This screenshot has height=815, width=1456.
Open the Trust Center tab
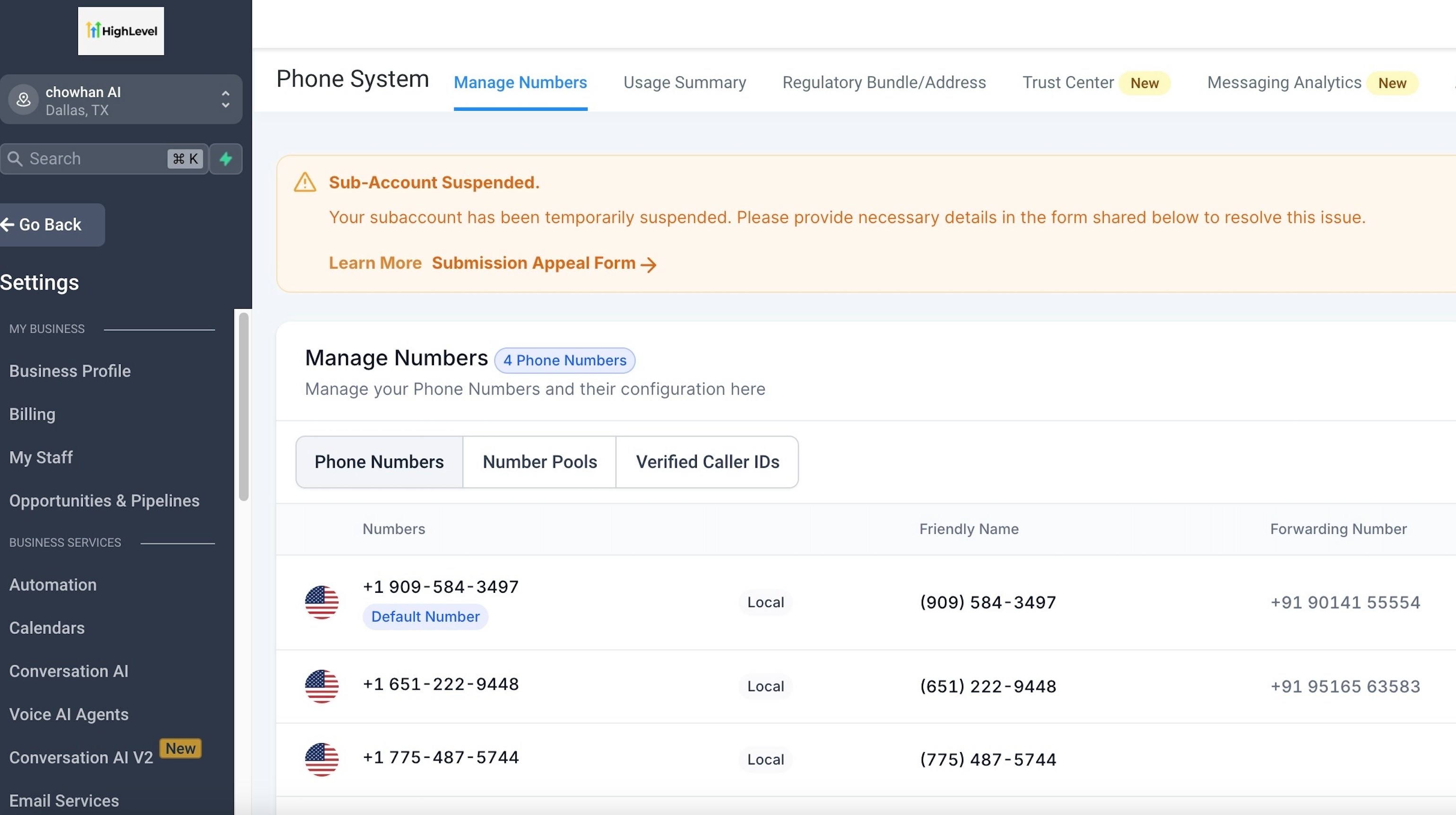pos(1068,83)
